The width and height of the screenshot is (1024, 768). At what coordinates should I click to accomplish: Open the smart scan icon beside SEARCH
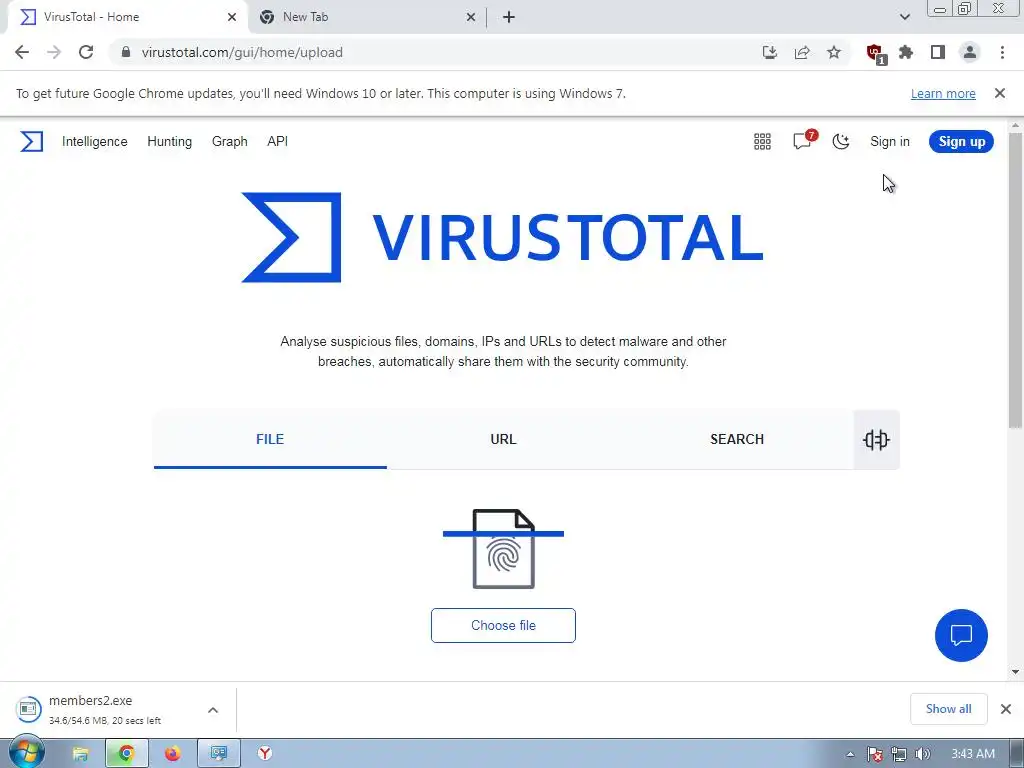pyautogui.click(x=876, y=440)
